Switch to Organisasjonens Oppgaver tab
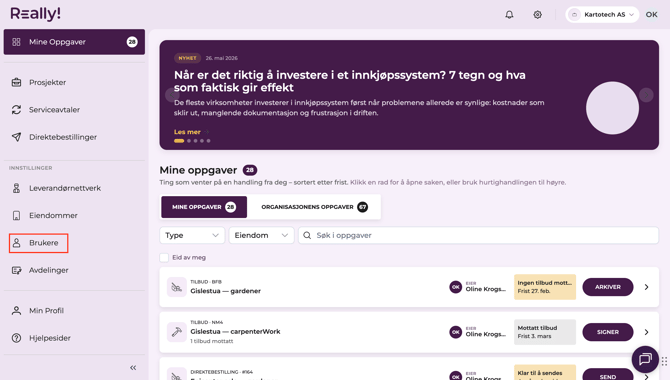 [314, 207]
